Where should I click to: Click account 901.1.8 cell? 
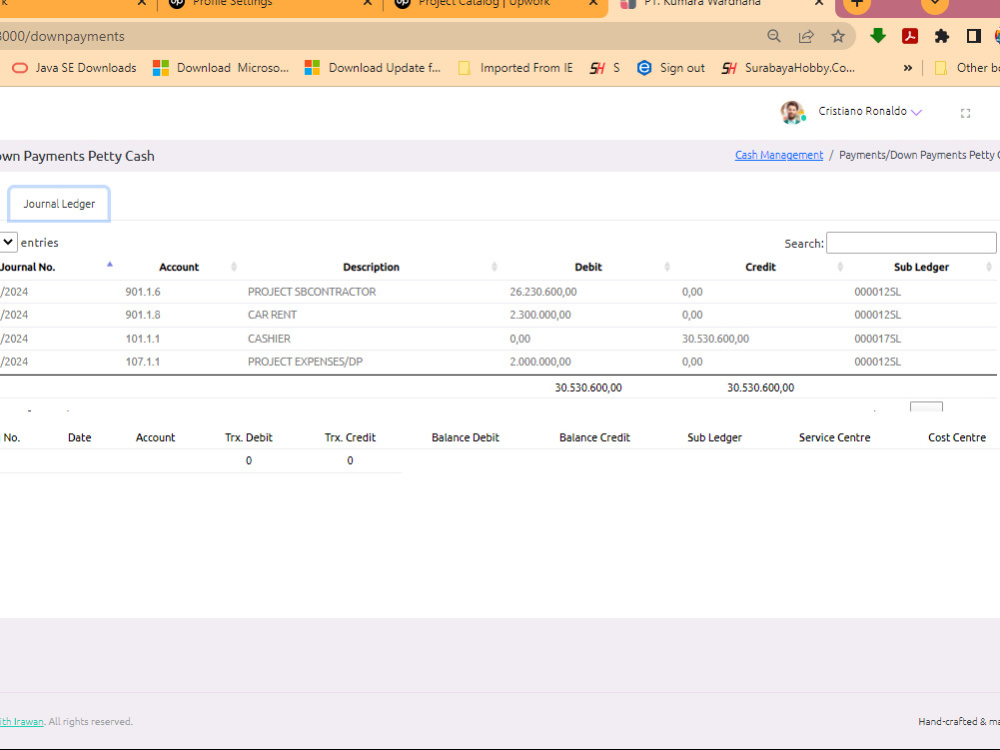coord(143,315)
